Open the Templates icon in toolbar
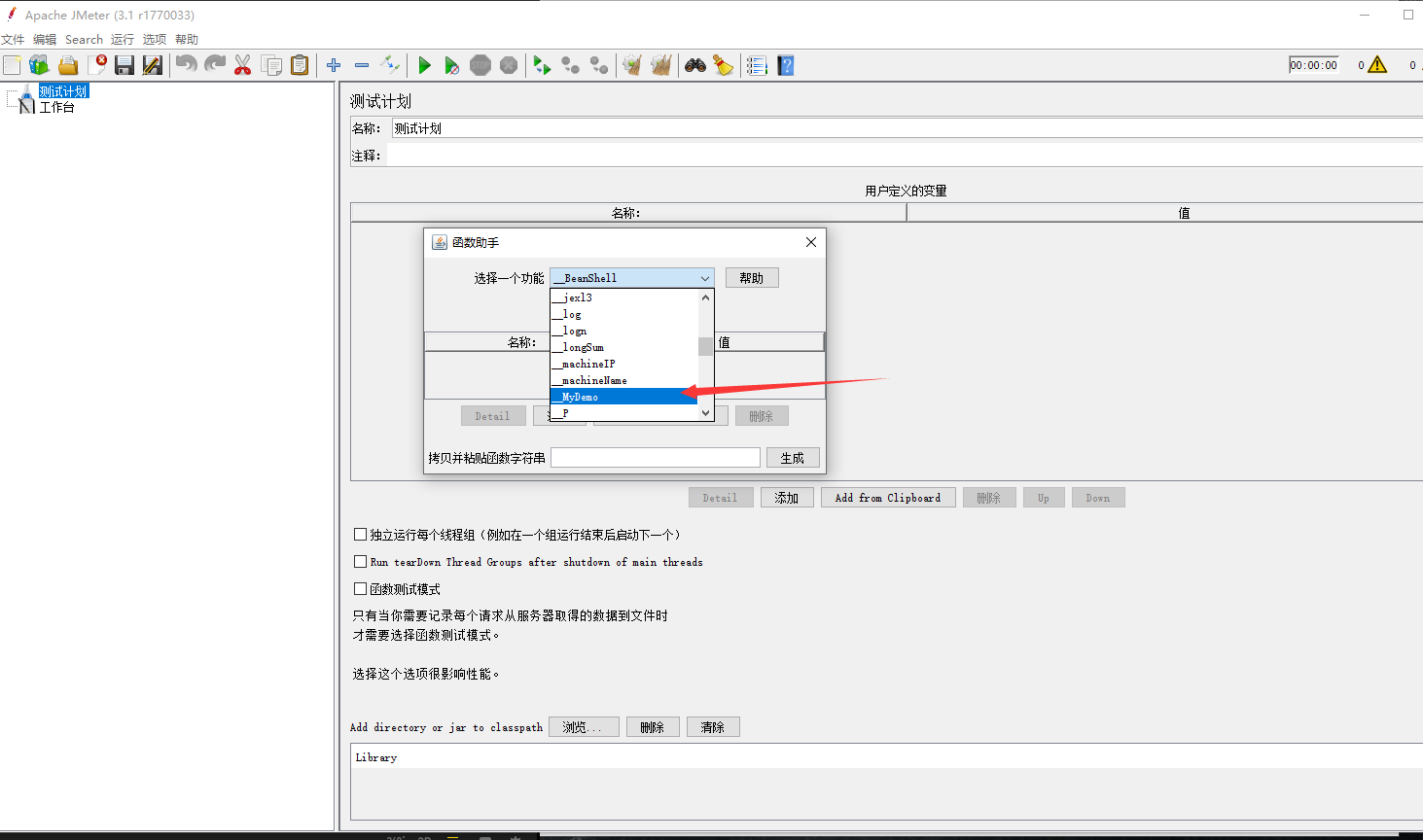1423x840 pixels. pyautogui.click(x=39, y=65)
